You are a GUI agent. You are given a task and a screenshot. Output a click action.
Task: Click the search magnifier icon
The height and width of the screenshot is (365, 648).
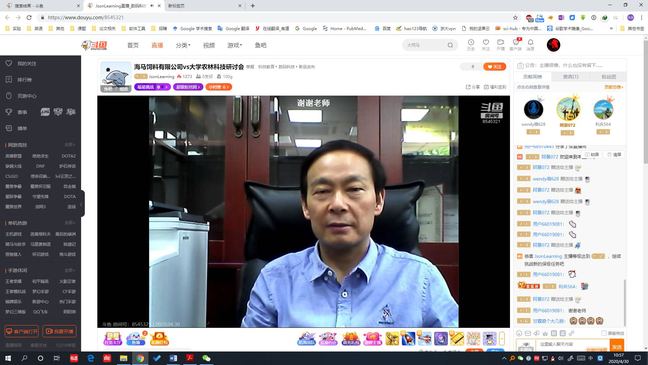click(450, 45)
